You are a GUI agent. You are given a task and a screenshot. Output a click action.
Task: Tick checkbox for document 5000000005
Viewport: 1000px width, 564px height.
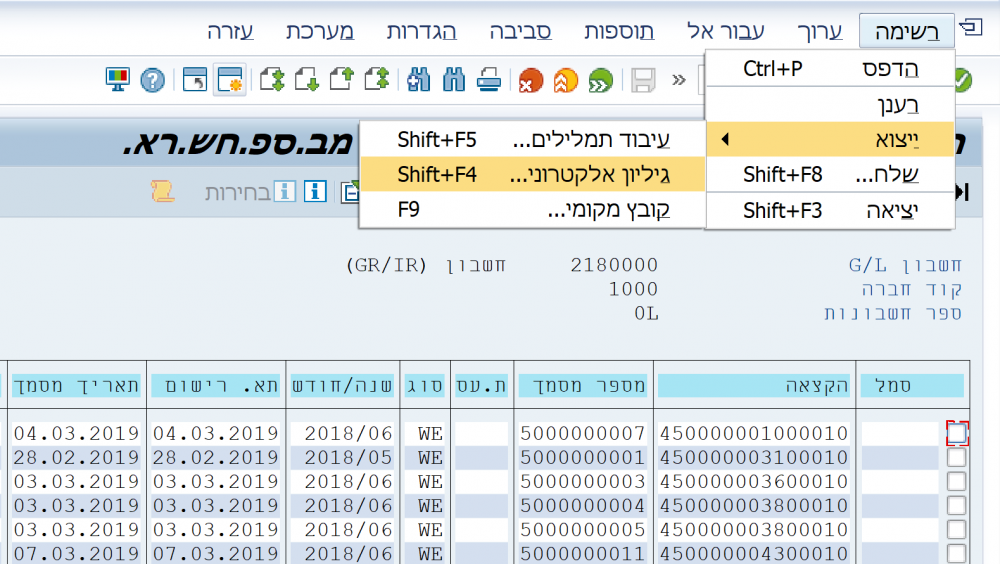[x=957, y=530]
